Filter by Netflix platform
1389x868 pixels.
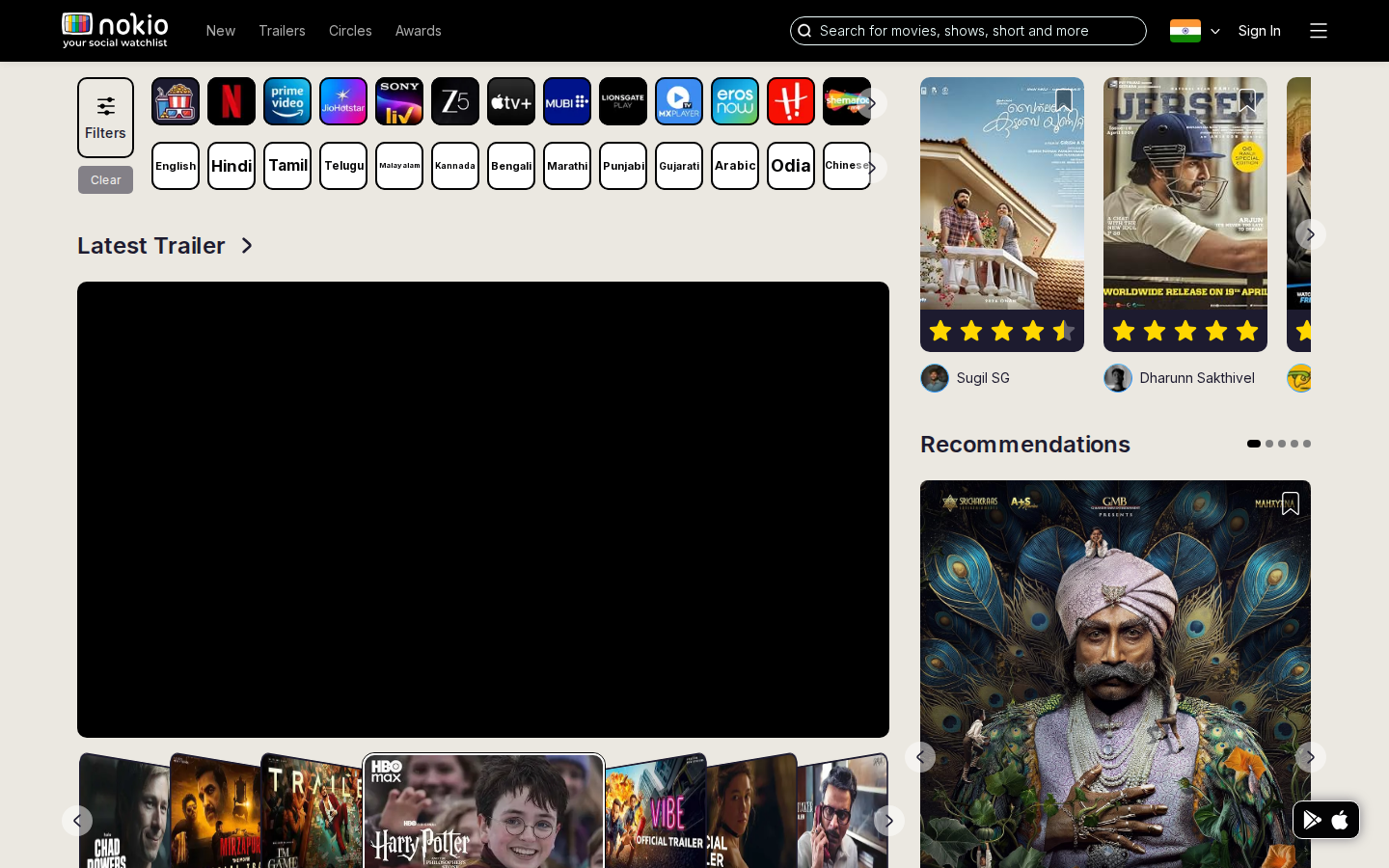coord(231,101)
